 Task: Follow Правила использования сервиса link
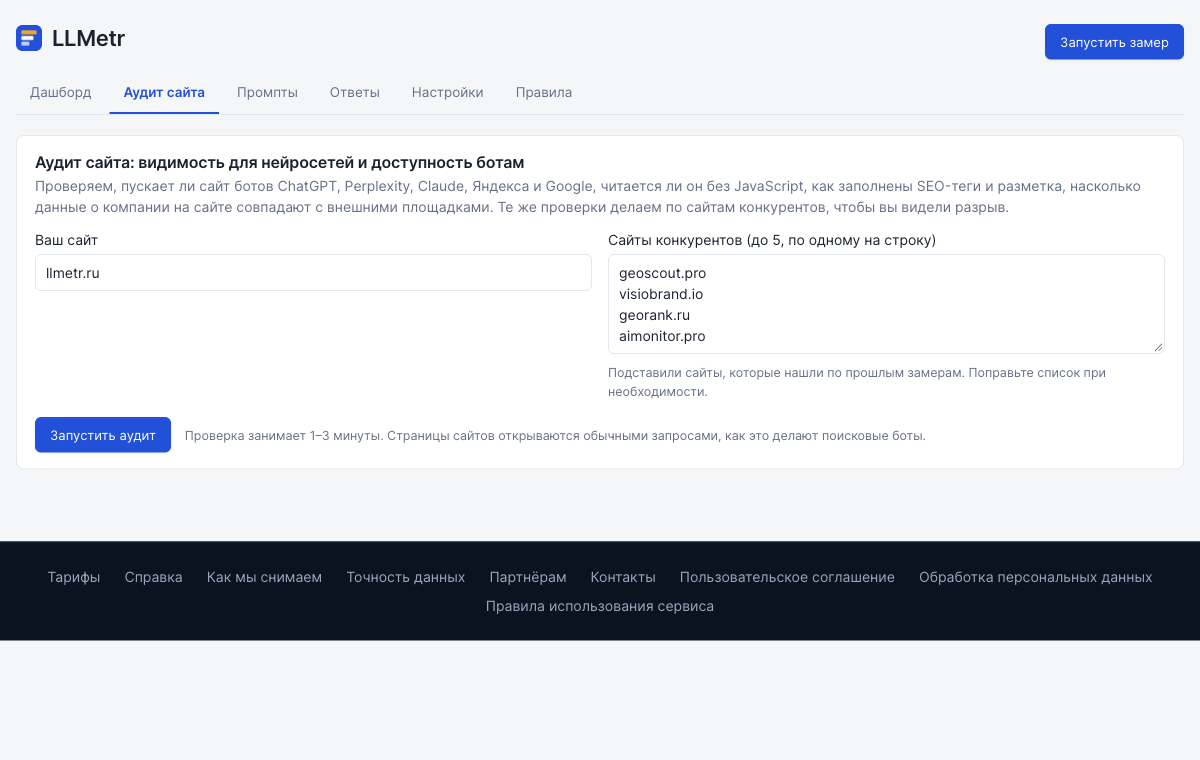(x=600, y=606)
